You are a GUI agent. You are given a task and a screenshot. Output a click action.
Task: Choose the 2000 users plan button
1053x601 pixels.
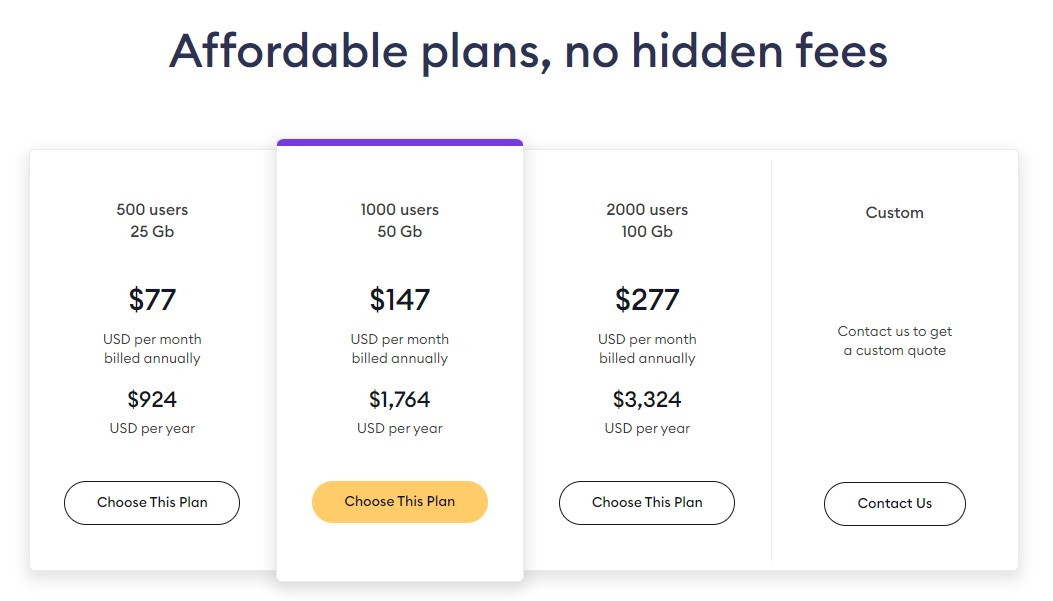pos(647,502)
